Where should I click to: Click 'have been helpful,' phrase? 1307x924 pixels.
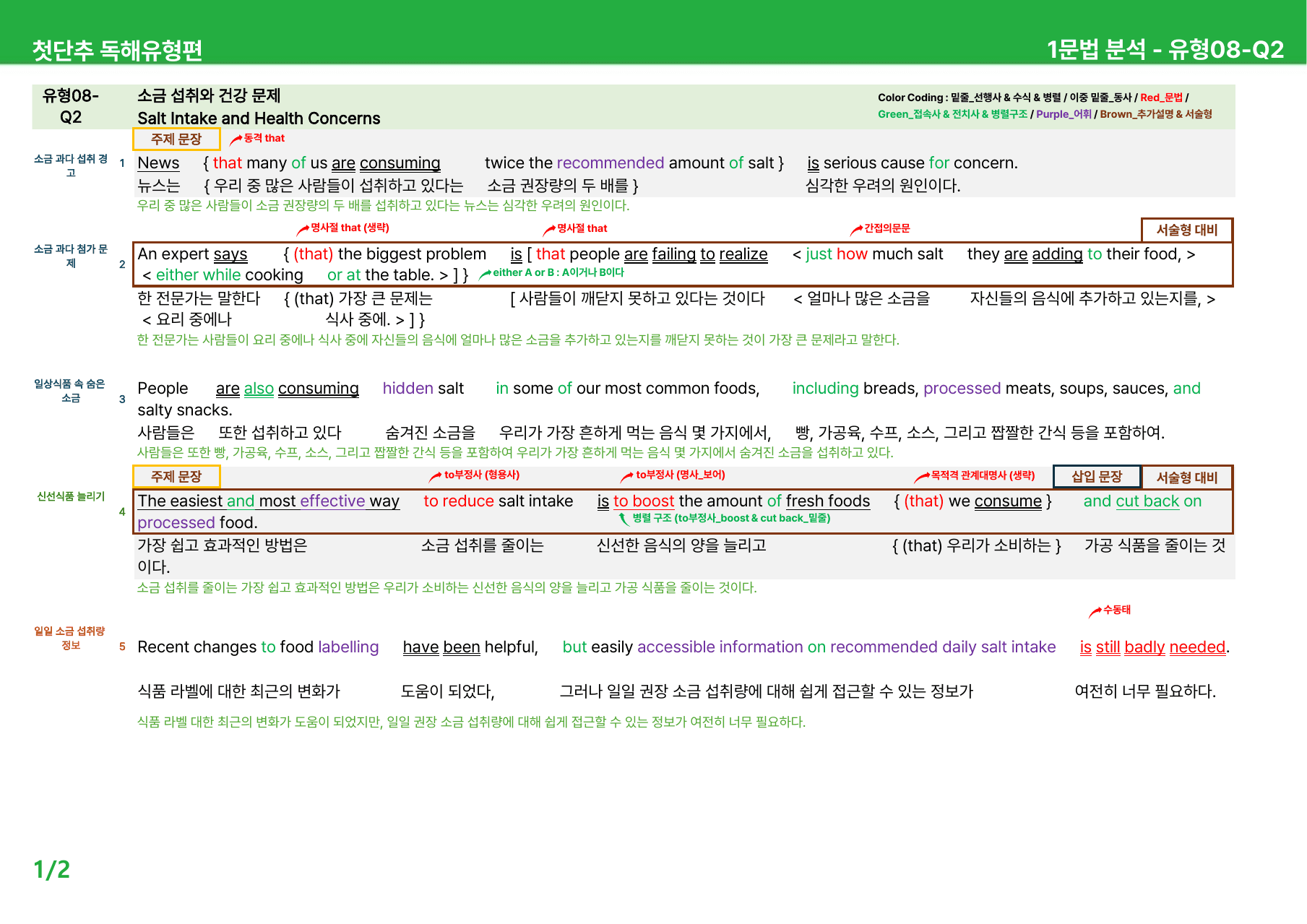[x=470, y=647]
